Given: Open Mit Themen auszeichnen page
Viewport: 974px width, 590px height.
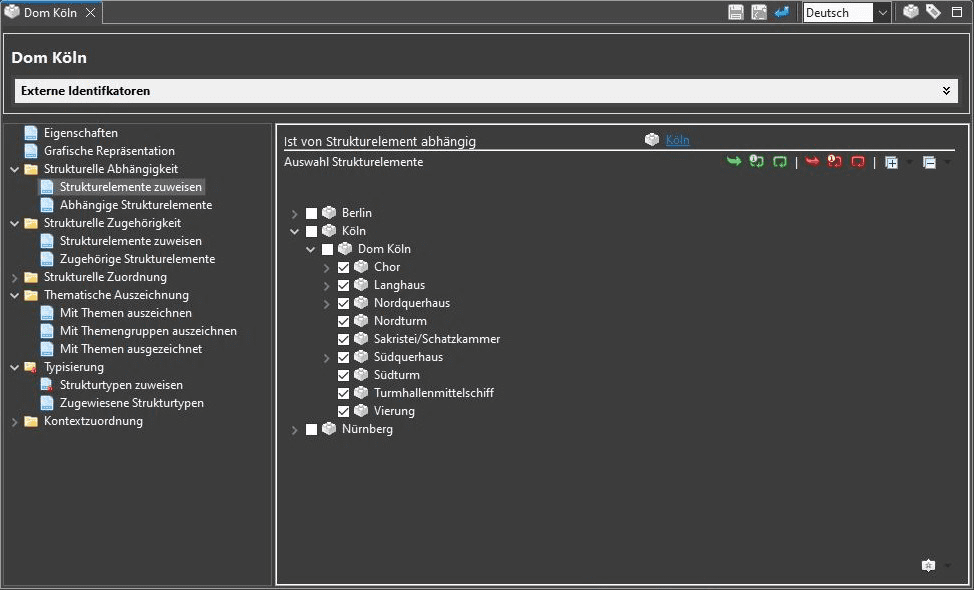Looking at the screenshot, I should click(x=125, y=313).
